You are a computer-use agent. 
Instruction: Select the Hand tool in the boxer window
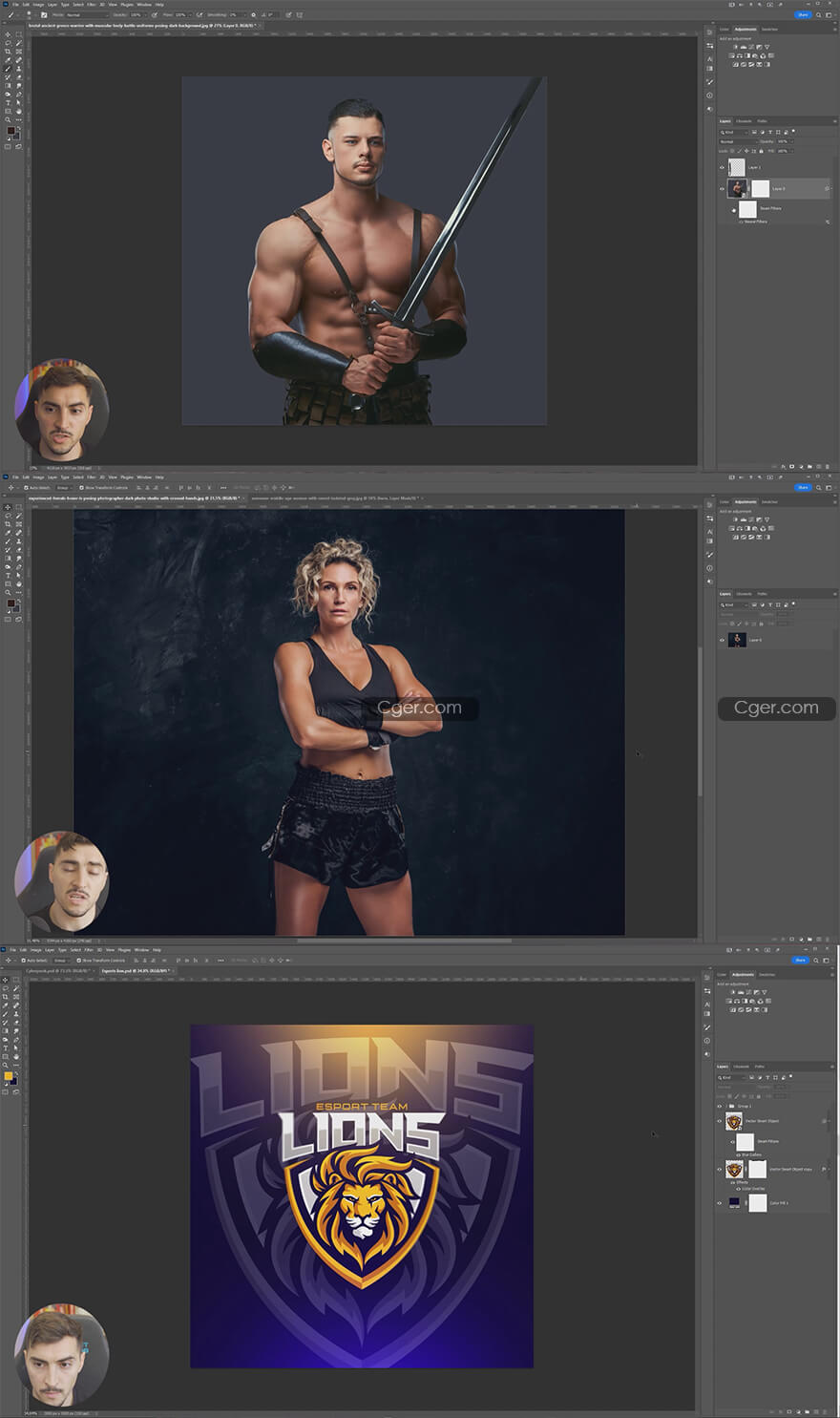click(x=18, y=584)
